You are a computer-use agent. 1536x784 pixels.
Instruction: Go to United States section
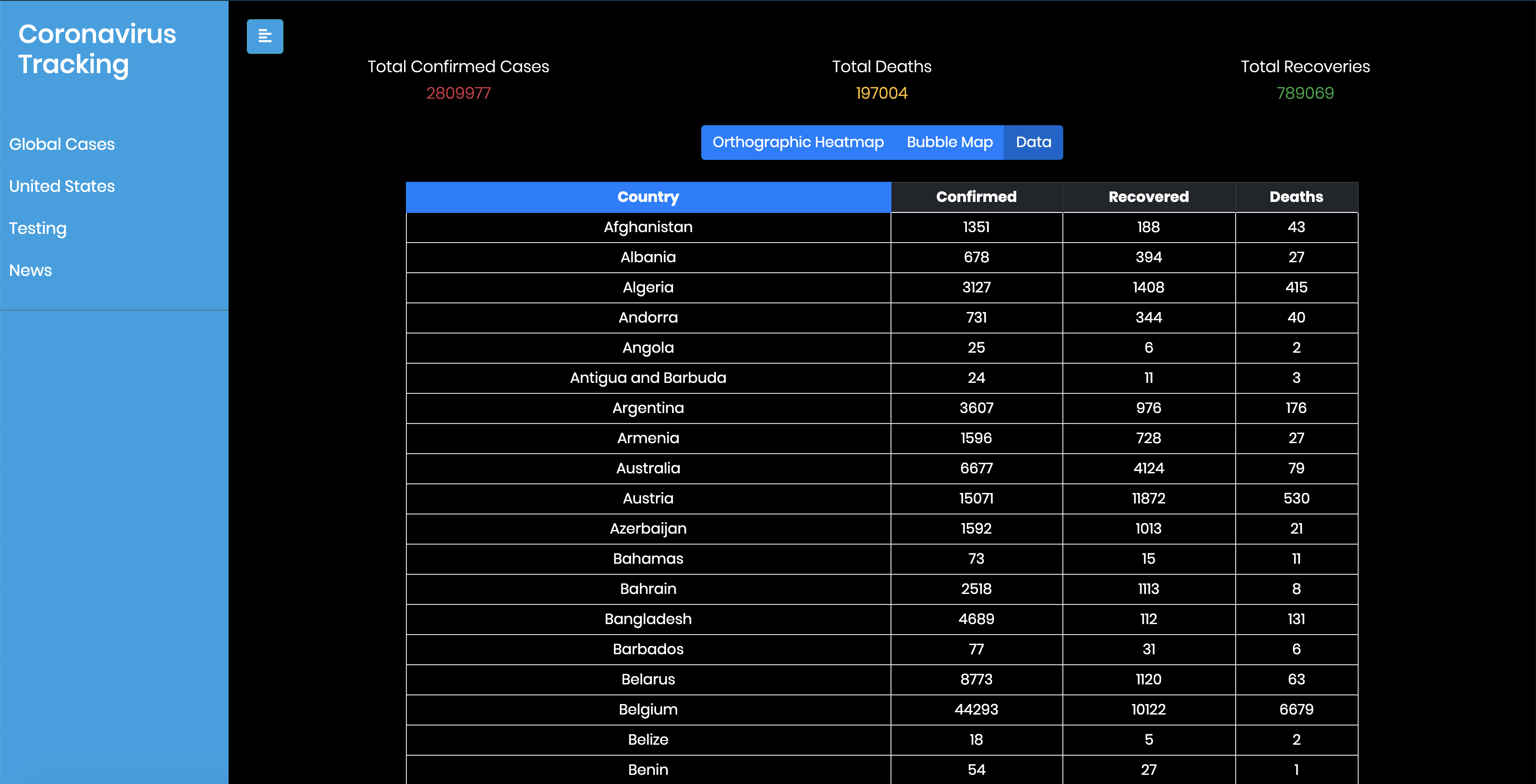(61, 186)
